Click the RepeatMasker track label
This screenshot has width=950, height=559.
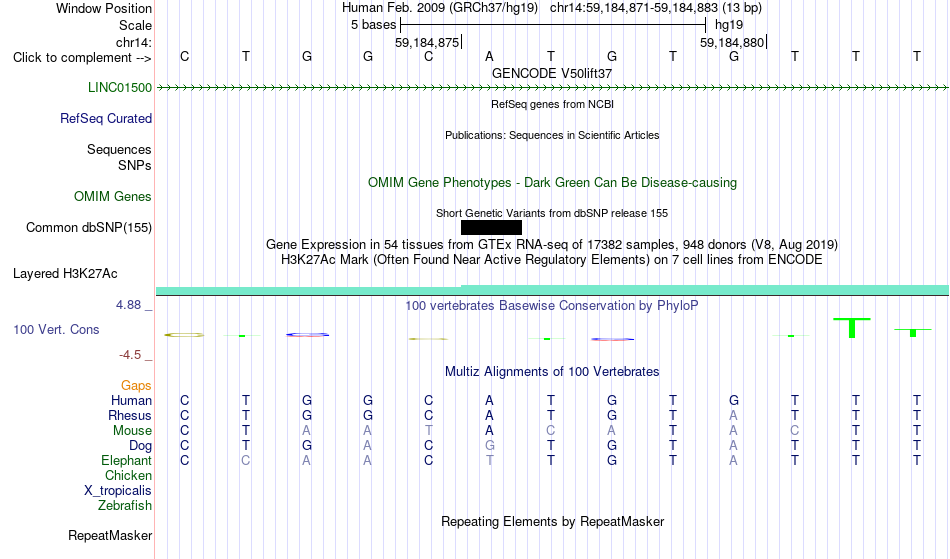[x=110, y=535]
